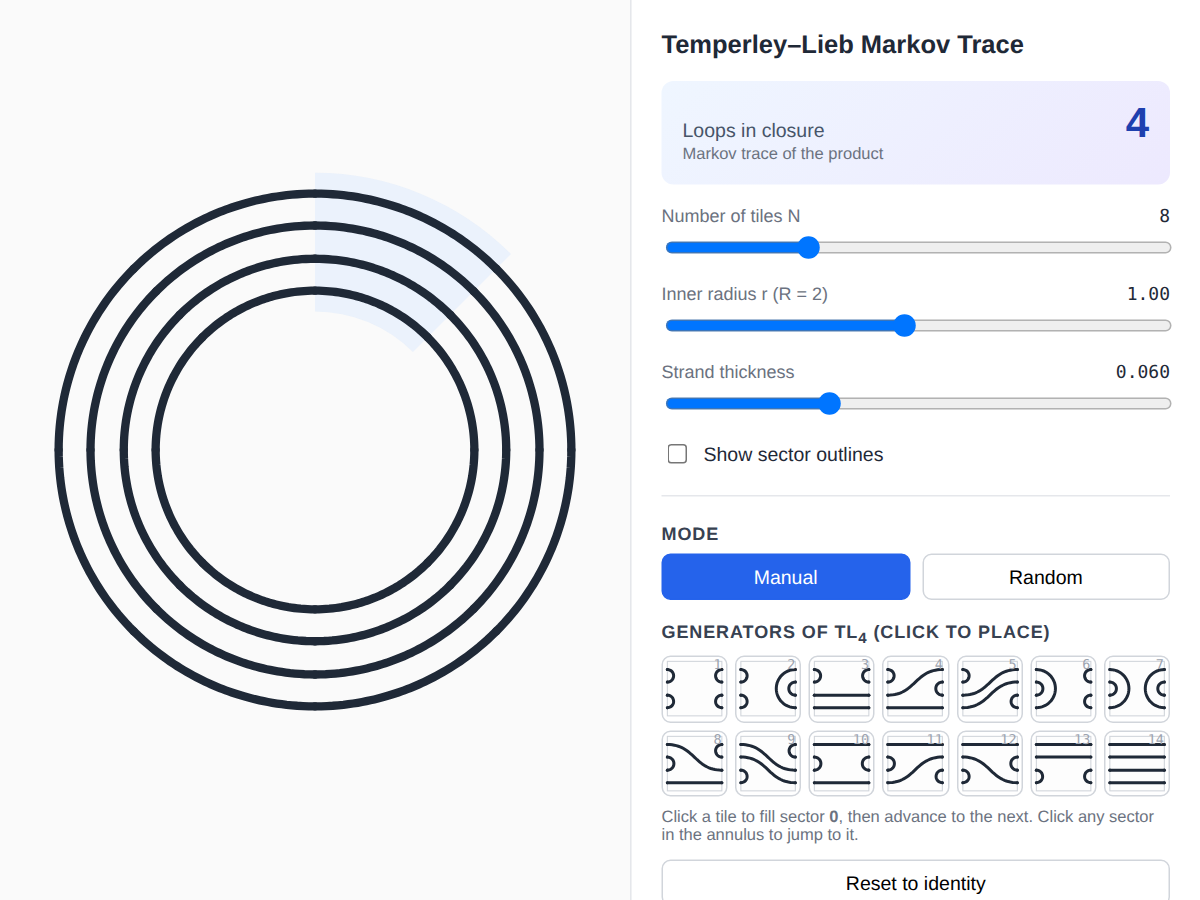Choose generator tile 13
This screenshot has width=1200, height=900.
tap(1063, 764)
